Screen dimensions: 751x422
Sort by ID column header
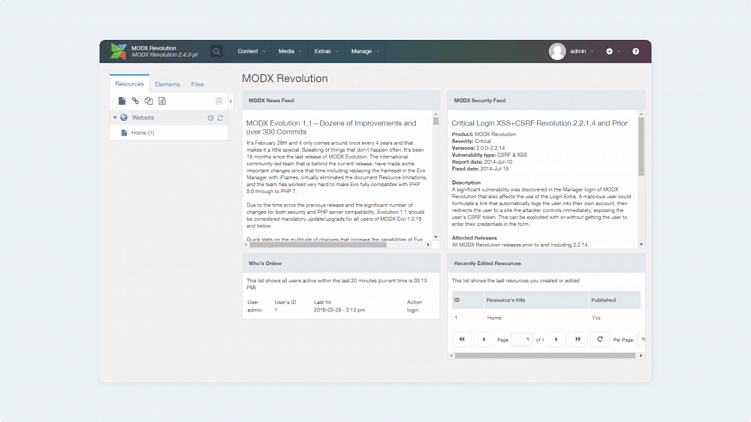coord(467,300)
